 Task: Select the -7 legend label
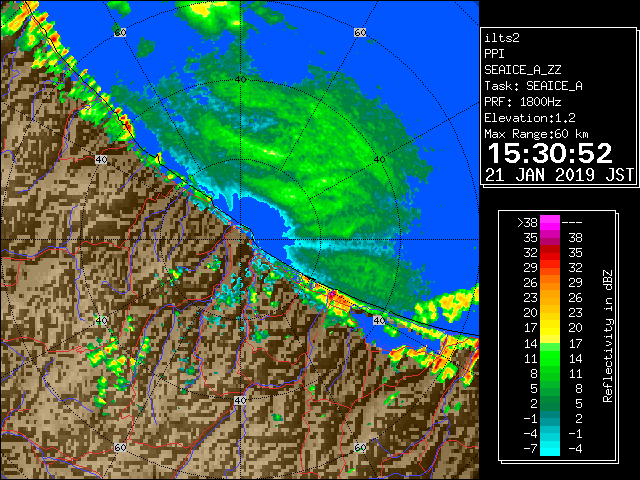[531, 448]
